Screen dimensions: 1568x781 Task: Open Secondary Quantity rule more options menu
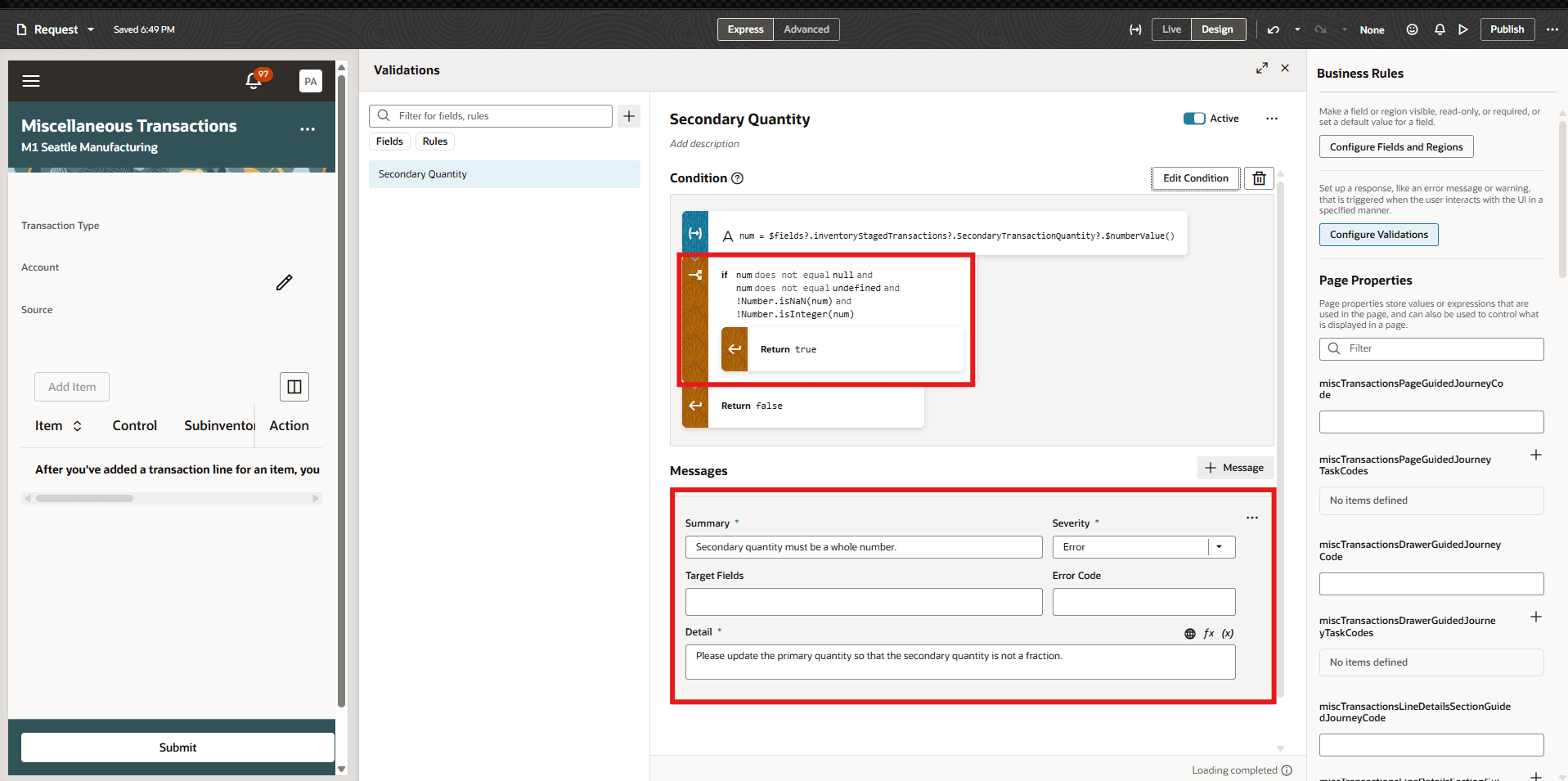1272,119
